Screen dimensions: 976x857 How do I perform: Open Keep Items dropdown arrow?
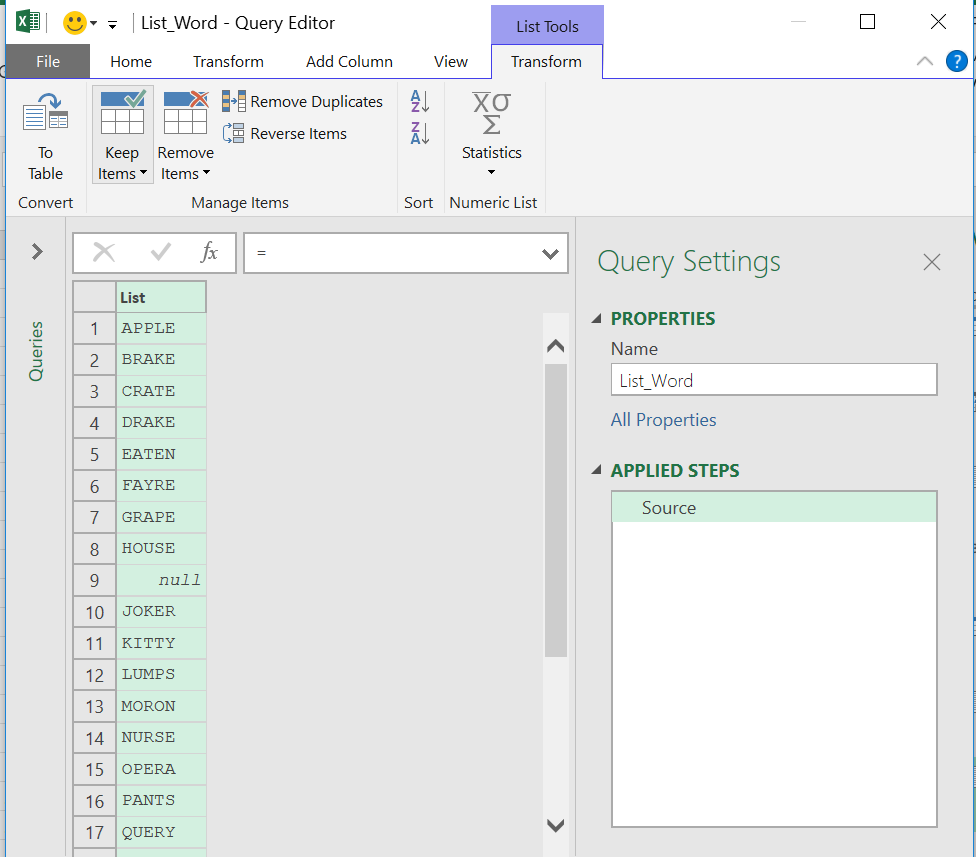click(x=143, y=172)
